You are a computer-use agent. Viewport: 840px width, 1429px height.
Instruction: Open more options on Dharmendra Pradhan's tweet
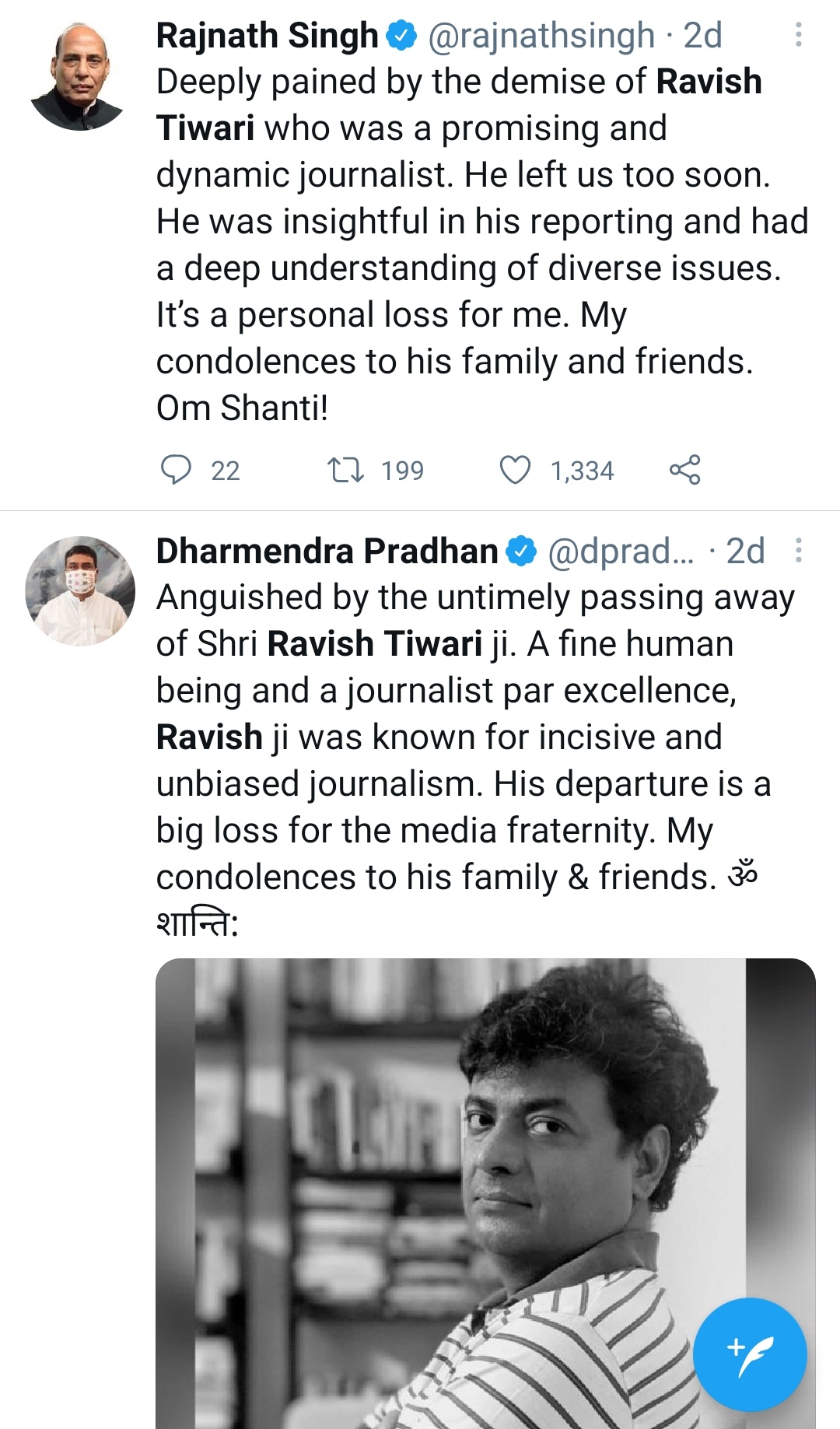[x=799, y=551]
